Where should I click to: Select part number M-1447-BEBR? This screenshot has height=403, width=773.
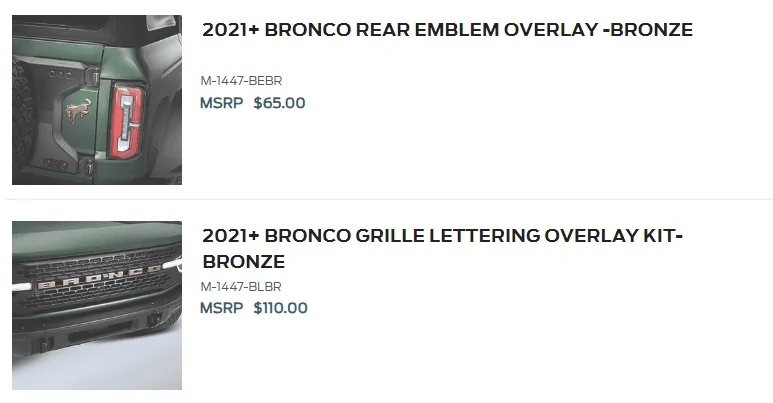pos(241,81)
